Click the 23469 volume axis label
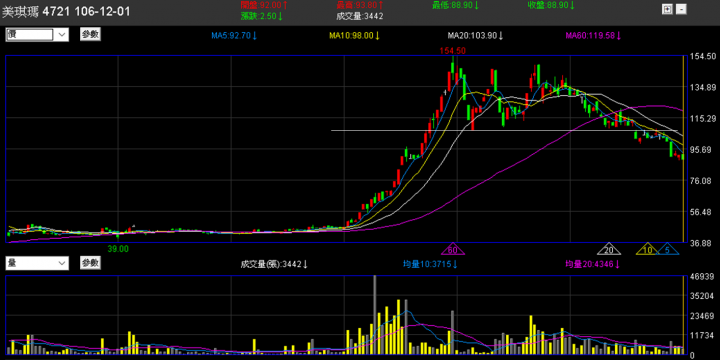This screenshot has width=720, height=360. [x=703, y=316]
